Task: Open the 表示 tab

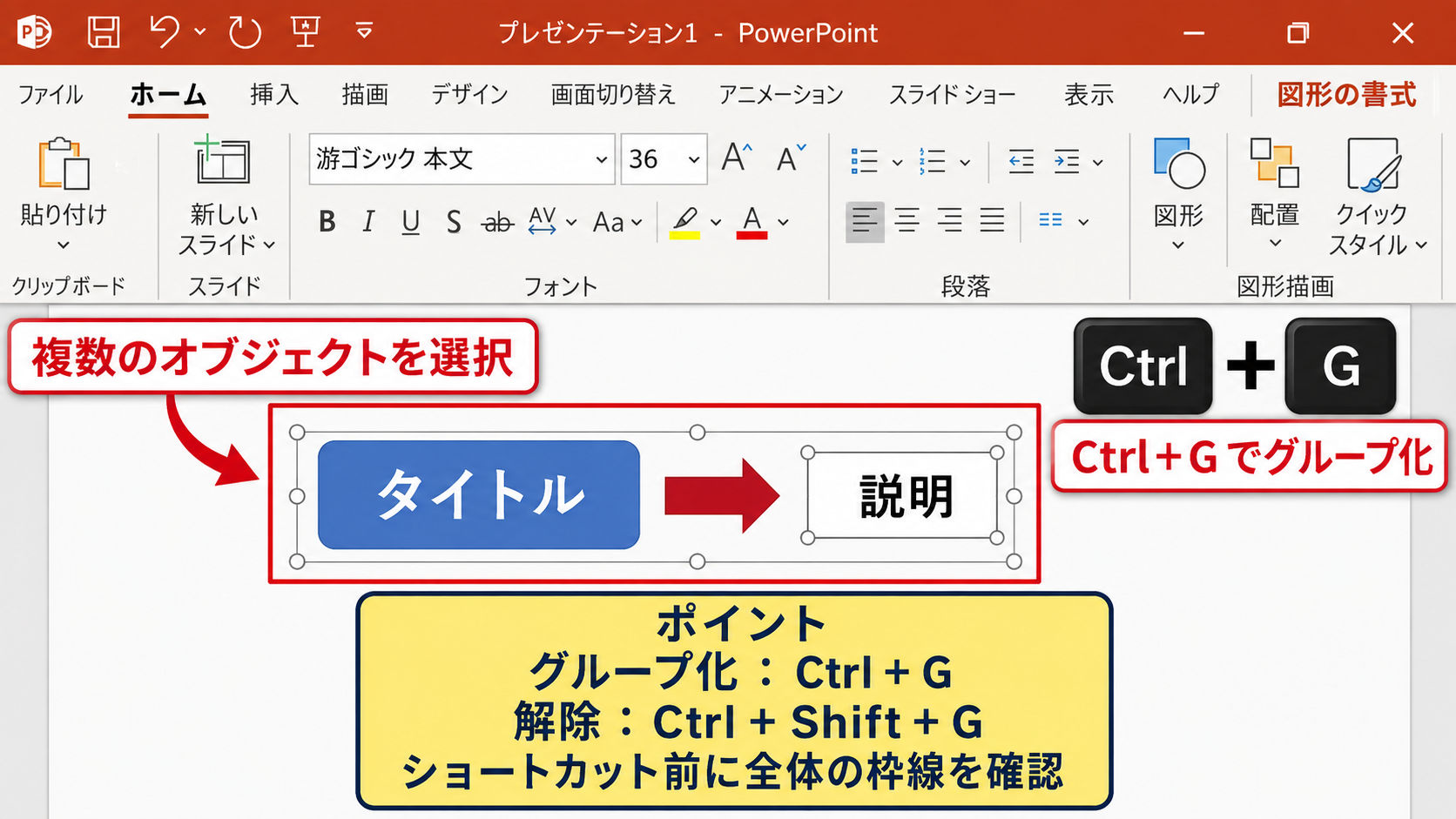Action: click(x=1089, y=94)
